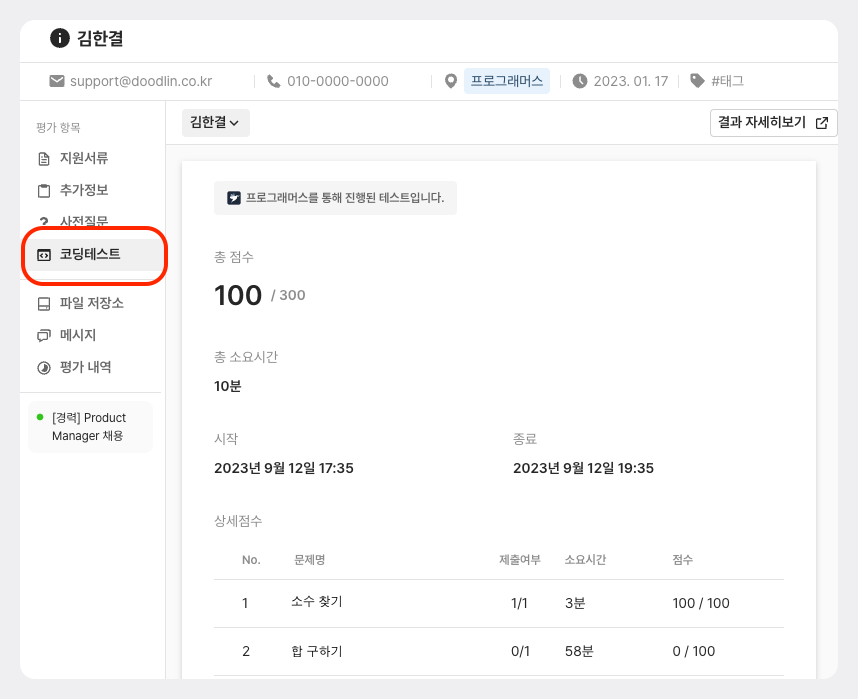Image resolution: width=858 pixels, height=699 pixels.
Task: Click the clock date icon
Action: click(580, 81)
